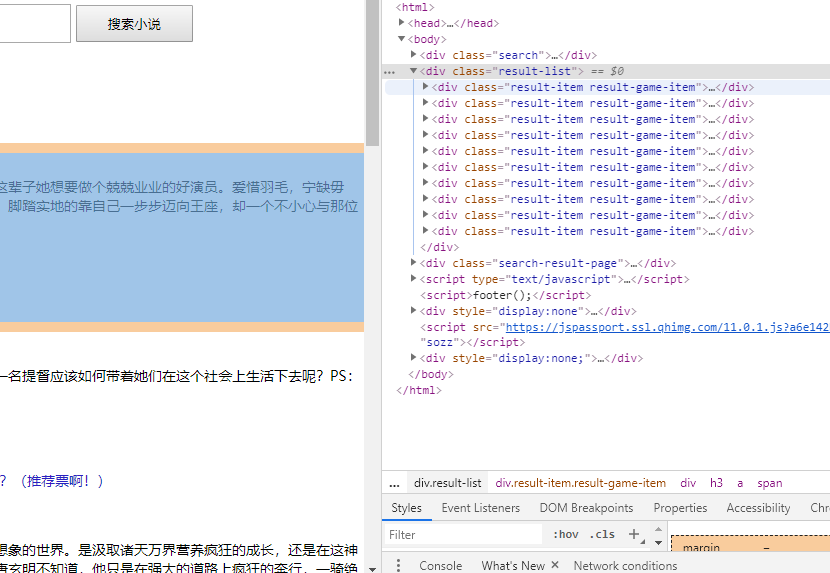Expand the search-result-page div node
Viewport: 830px width, 573px height.
(x=414, y=263)
